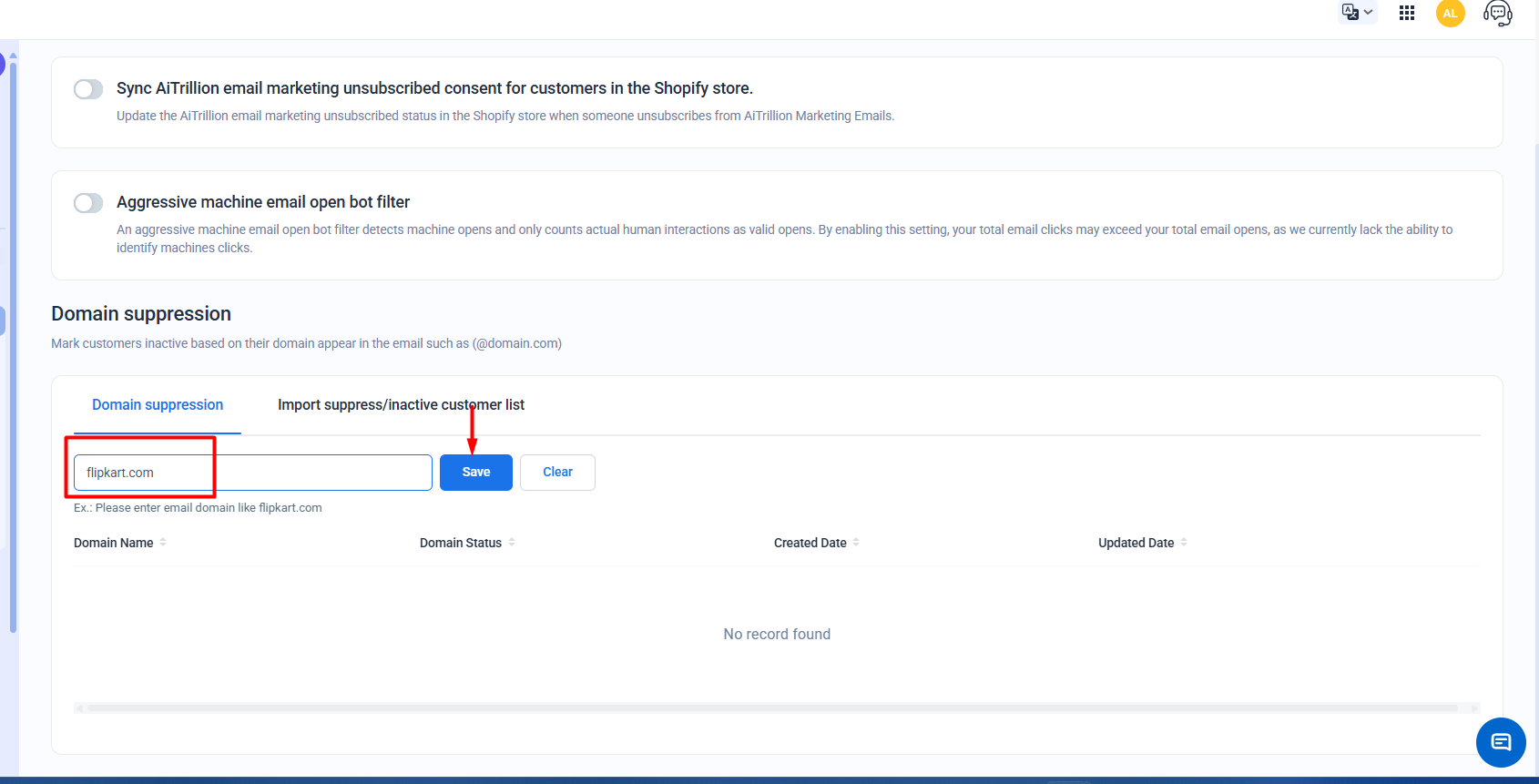
Task: Open Import suppress/inactive customer list tab
Action: click(x=401, y=405)
